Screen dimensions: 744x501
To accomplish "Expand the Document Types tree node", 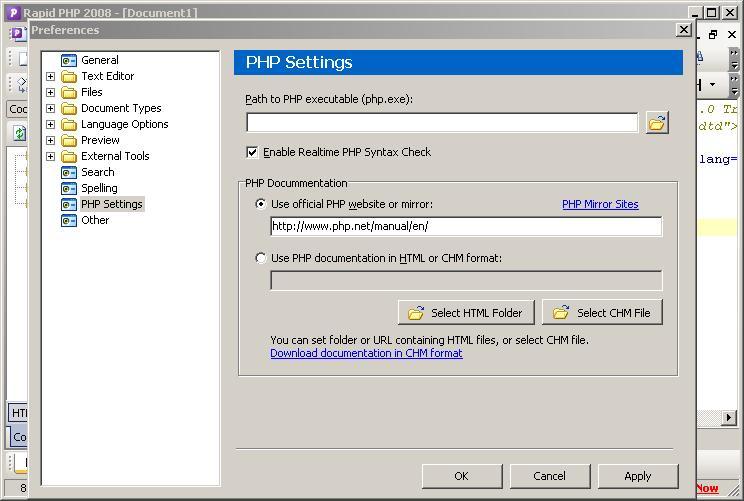I will (x=50, y=109).
